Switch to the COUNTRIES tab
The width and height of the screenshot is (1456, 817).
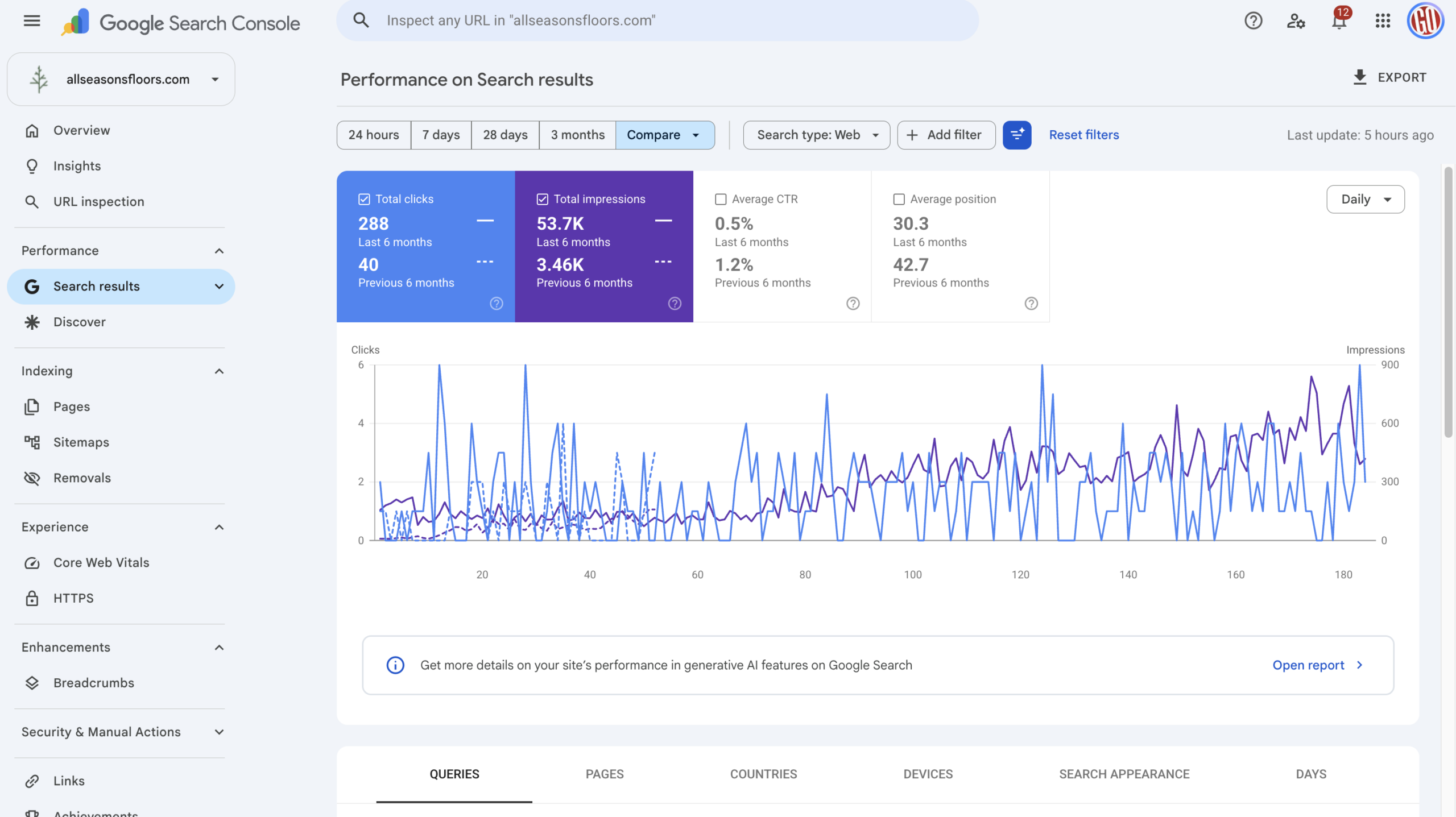[763, 774]
